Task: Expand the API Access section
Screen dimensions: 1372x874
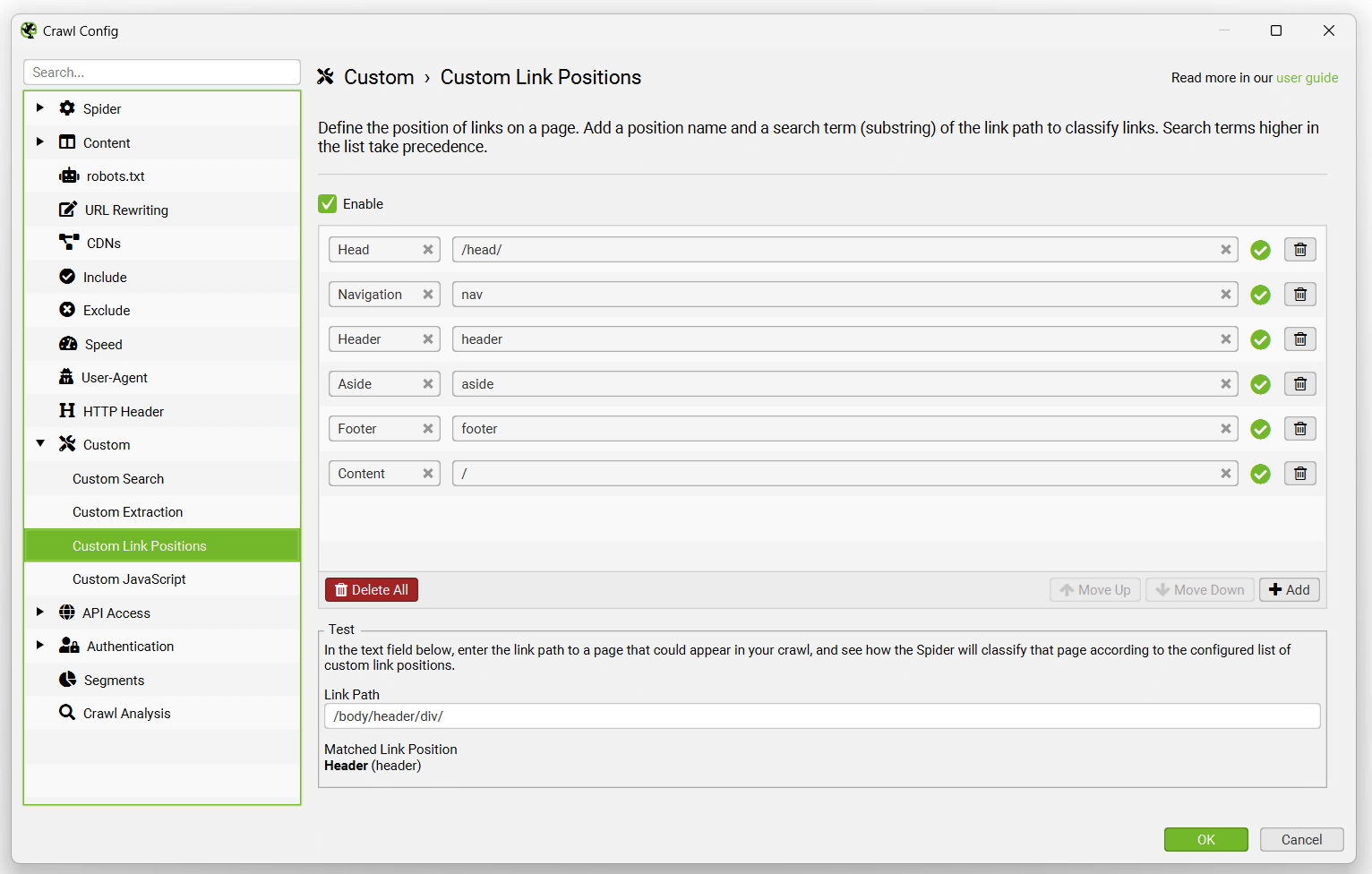Action: click(39, 612)
